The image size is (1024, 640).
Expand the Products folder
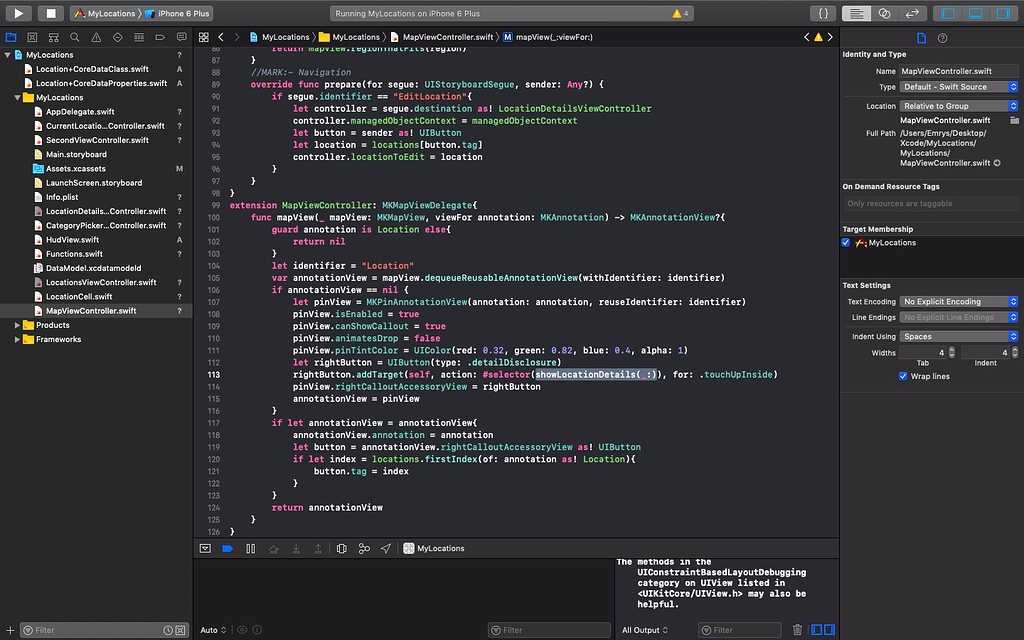(x=17, y=325)
